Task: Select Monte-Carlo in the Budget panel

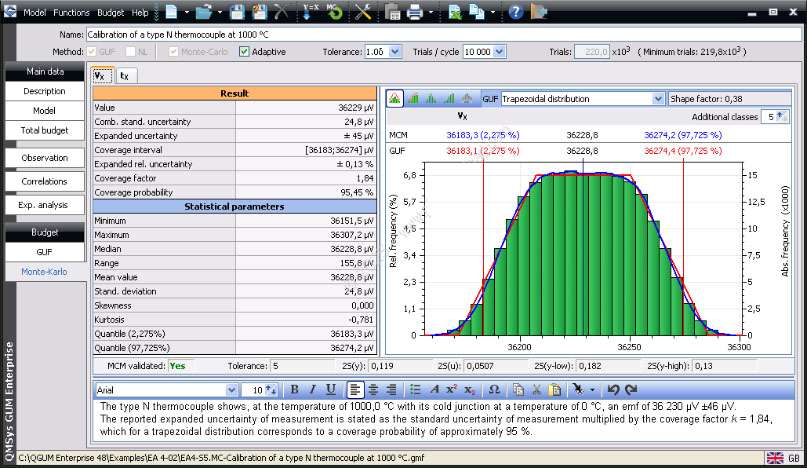Action: click(x=44, y=271)
